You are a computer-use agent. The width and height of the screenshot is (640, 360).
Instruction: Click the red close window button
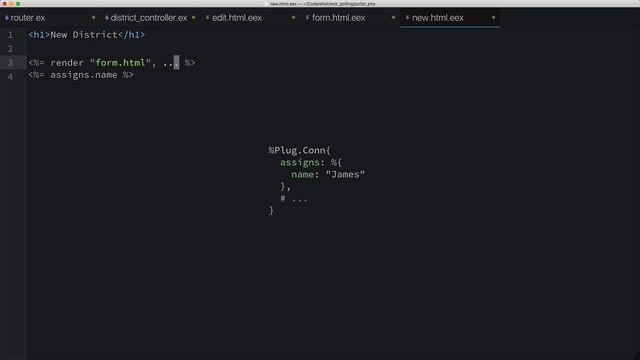click(4, 3)
